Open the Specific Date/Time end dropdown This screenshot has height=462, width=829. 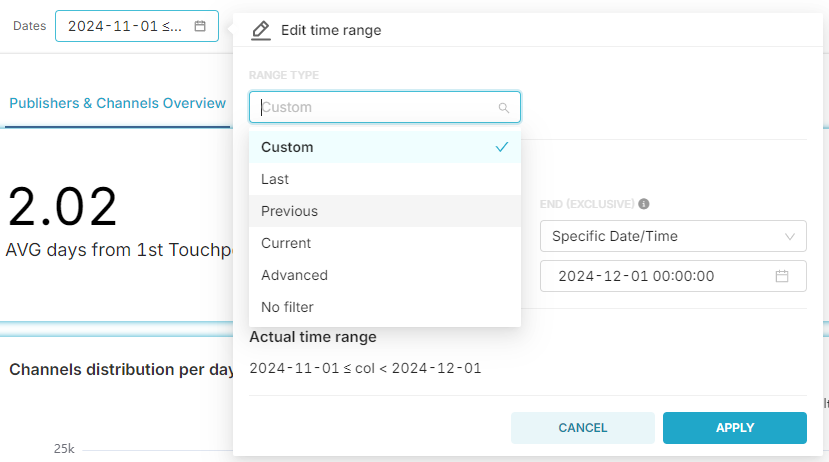point(660,236)
